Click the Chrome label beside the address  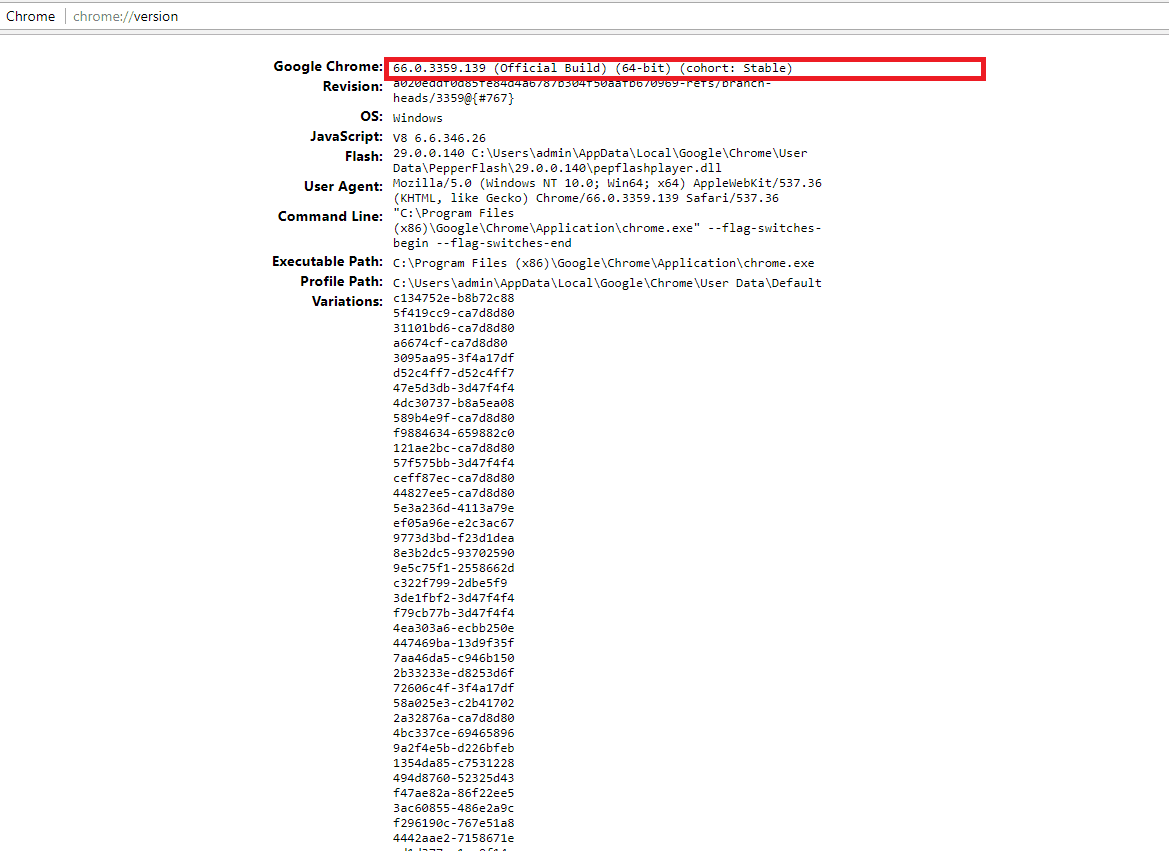click(31, 16)
